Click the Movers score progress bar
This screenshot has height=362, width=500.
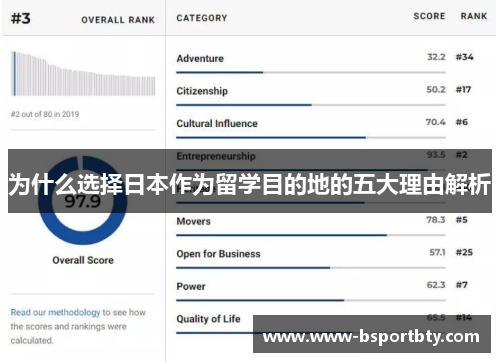[x=311, y=235]
